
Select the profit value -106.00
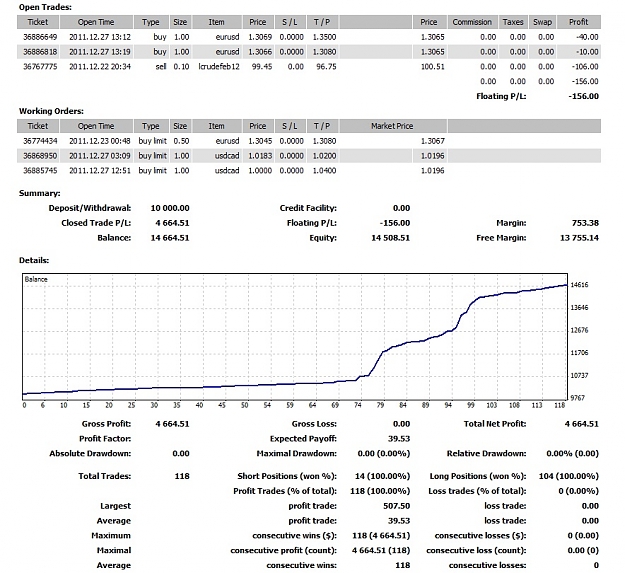coord(585,67)
